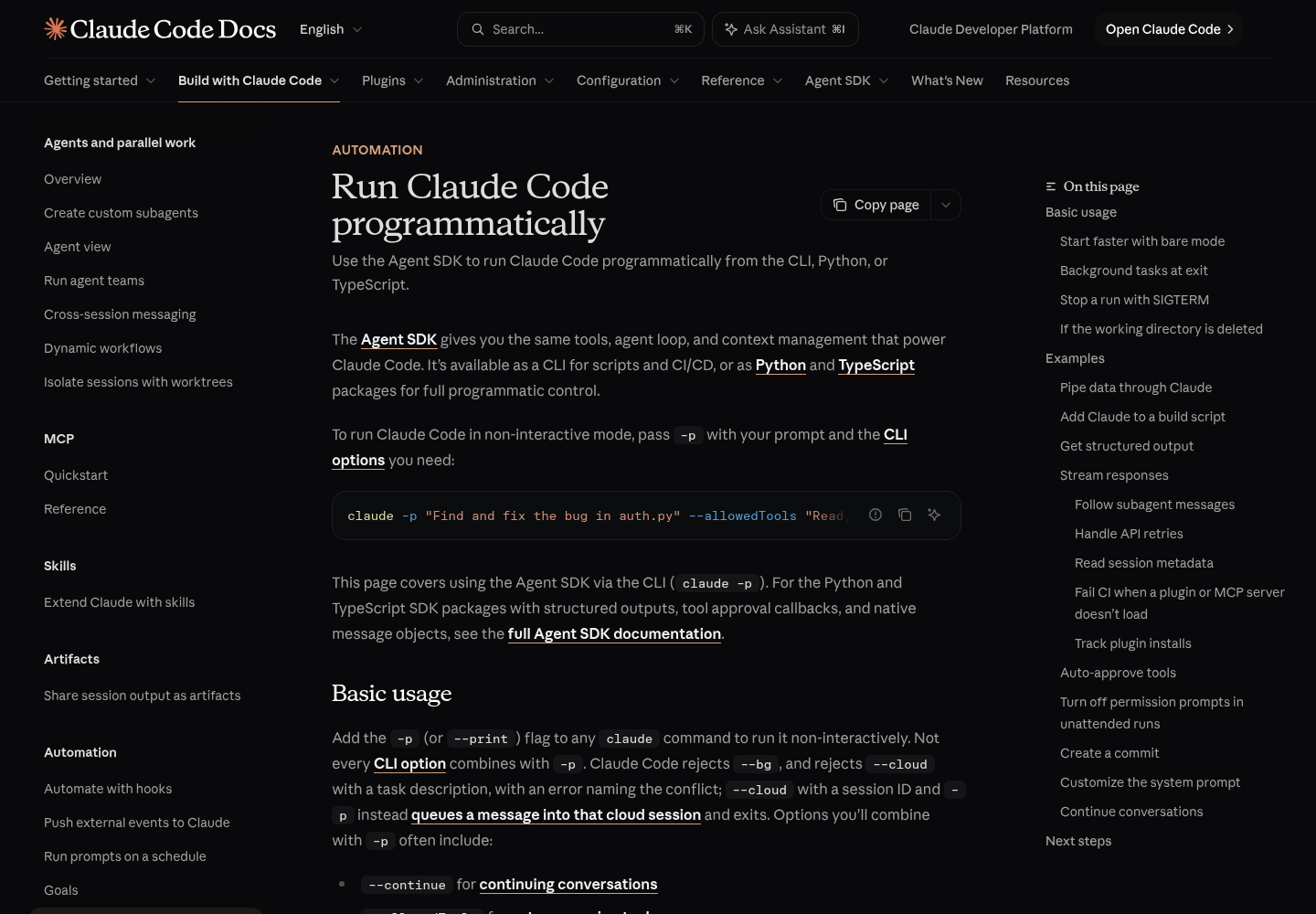The width and height of the screenshot is (1316, 914).
Task: Open Extend Claude with skills page
Action: click(119, 602)
